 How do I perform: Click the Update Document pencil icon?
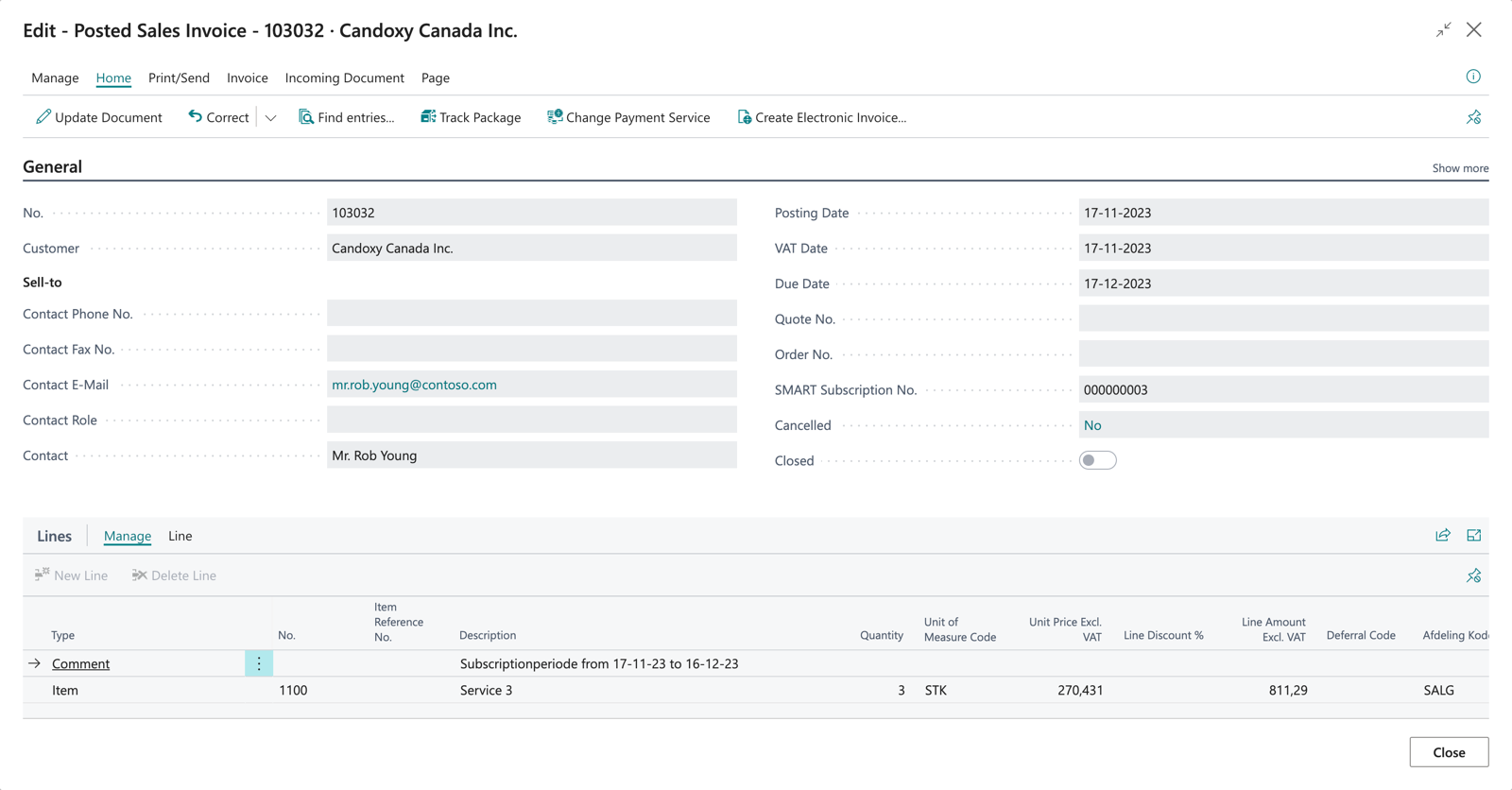click(x=43, y=117)
